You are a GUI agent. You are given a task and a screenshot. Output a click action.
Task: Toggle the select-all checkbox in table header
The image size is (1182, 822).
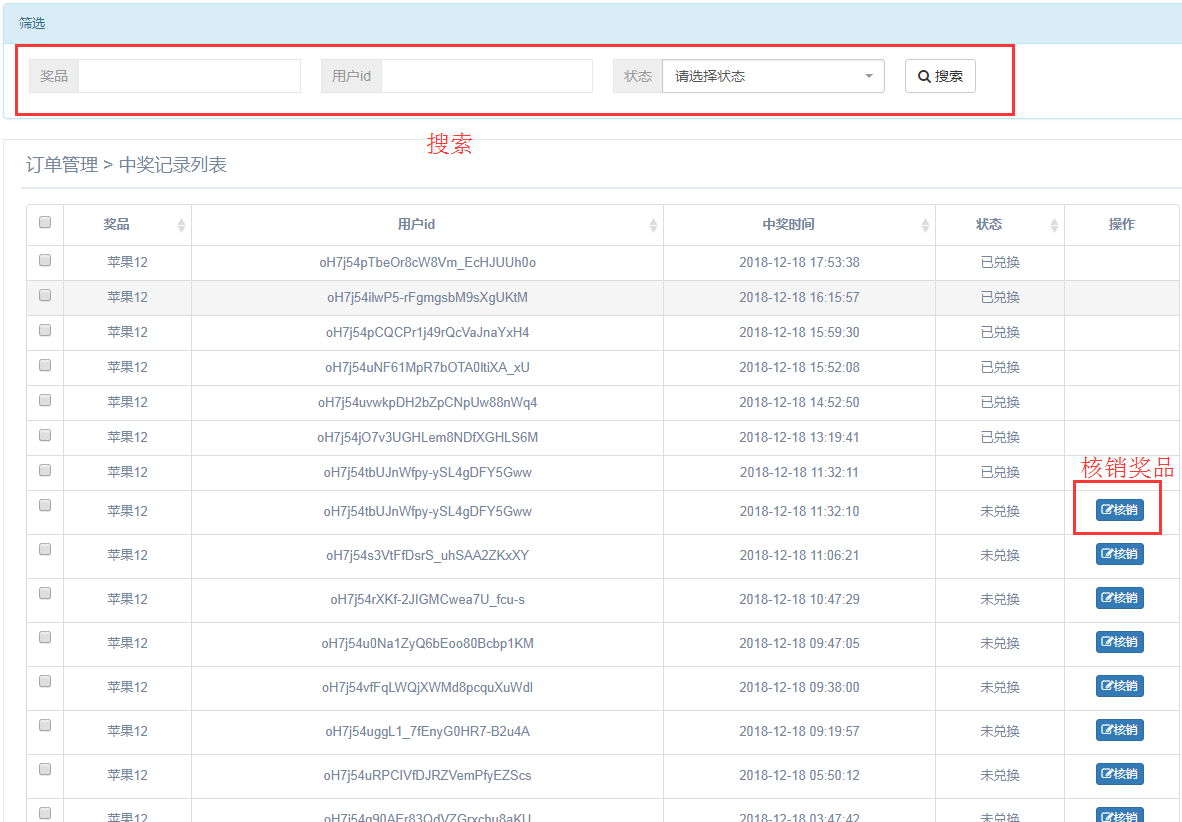[45, 223]
